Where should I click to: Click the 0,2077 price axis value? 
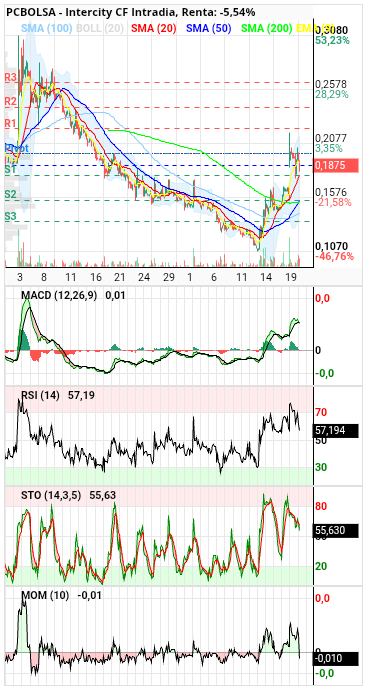tap(332, 138)
